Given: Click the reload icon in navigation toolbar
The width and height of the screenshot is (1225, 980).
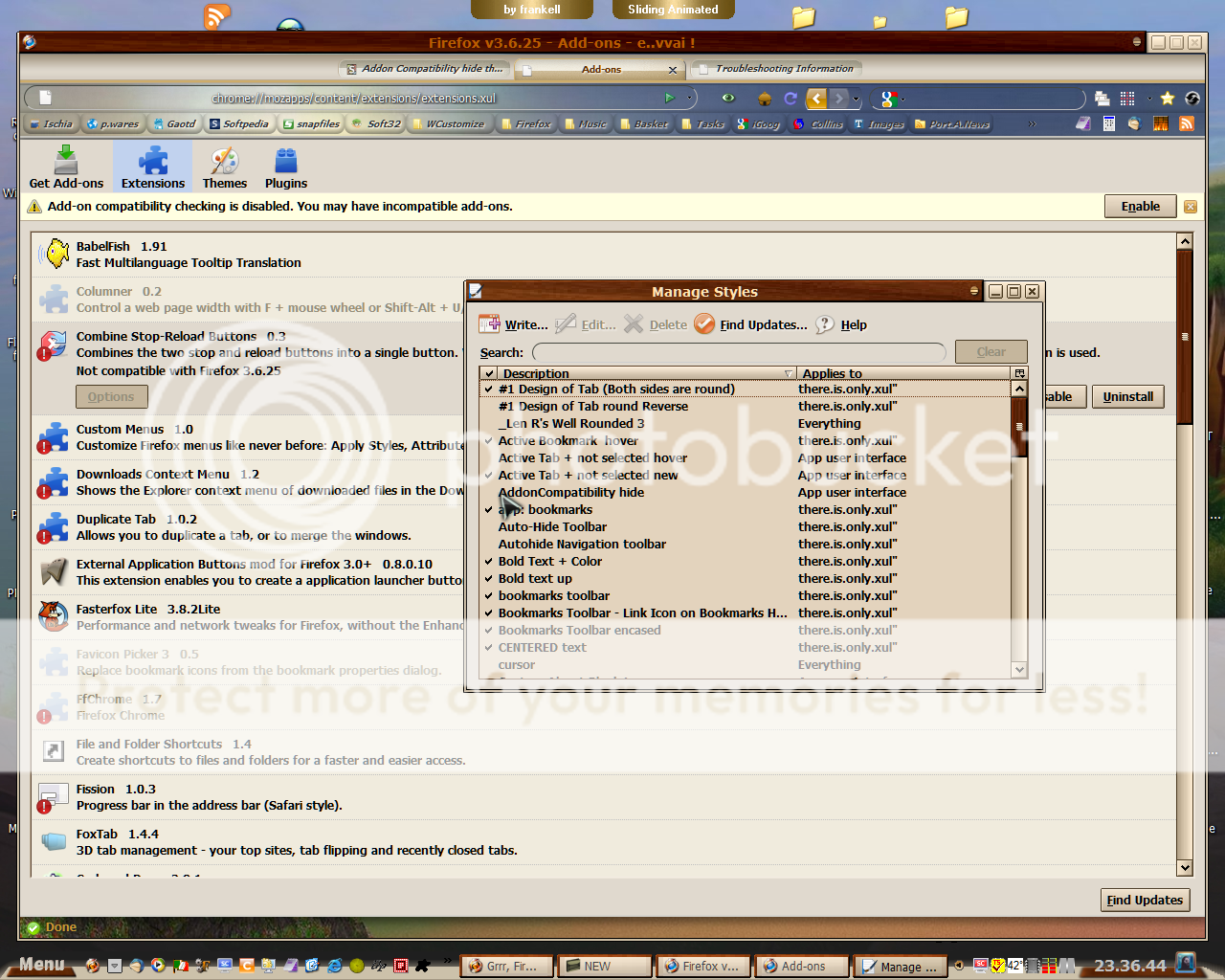Looking at the screenshot, I should [x=791, y=99].
